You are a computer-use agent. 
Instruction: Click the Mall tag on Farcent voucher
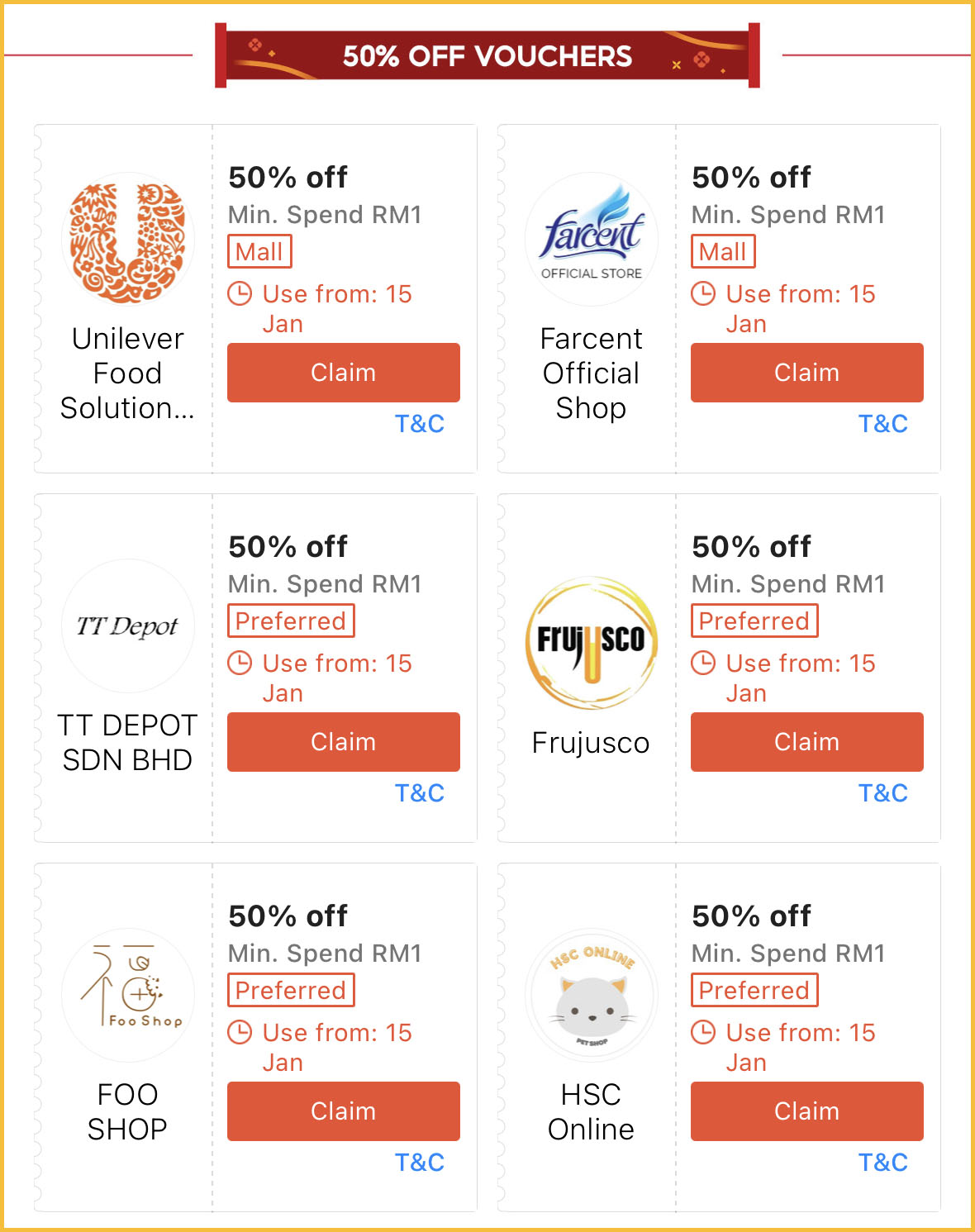723,252
